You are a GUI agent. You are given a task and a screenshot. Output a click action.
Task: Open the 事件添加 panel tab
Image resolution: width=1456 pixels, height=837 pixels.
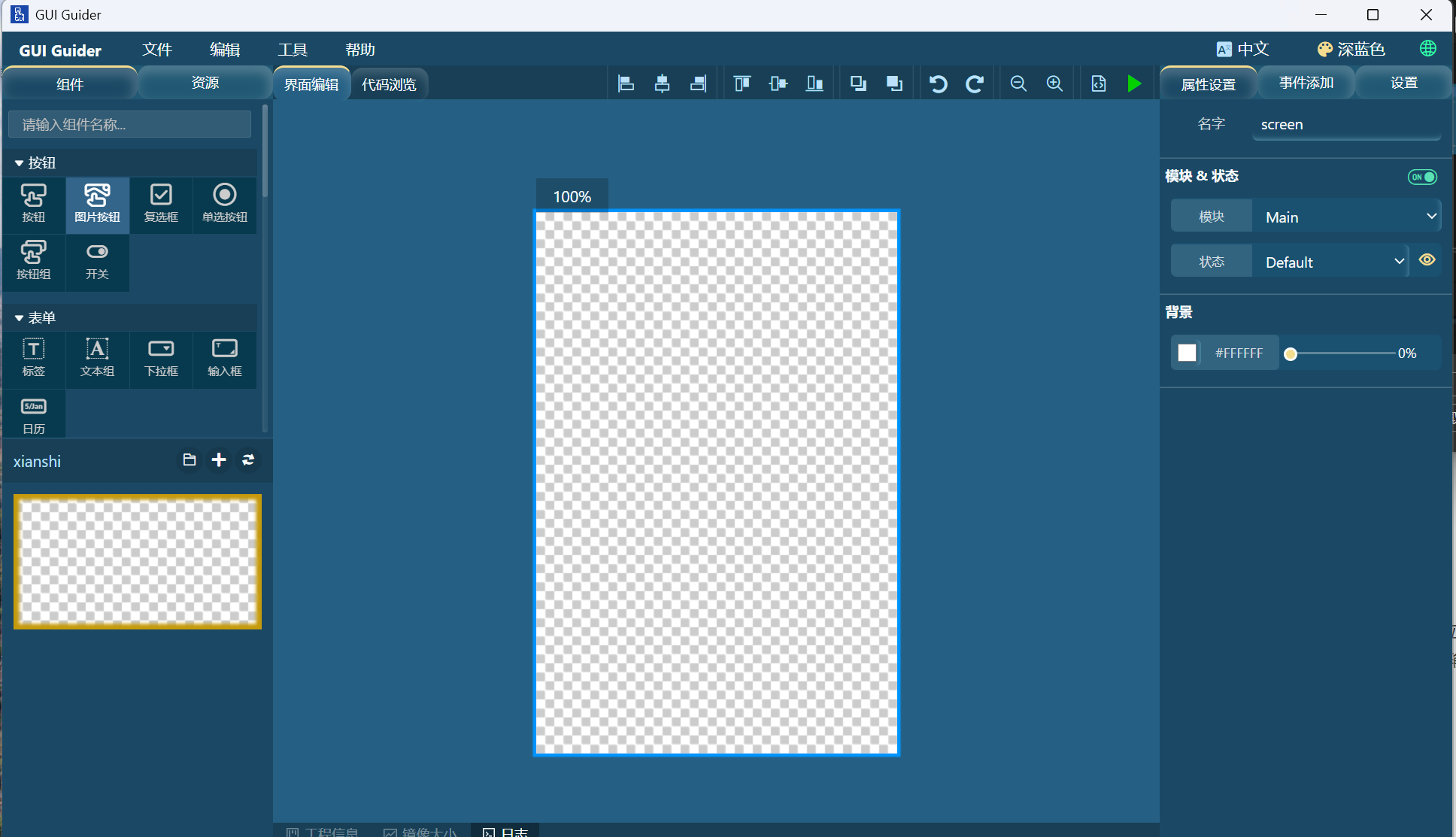(x=1306, y=83)
